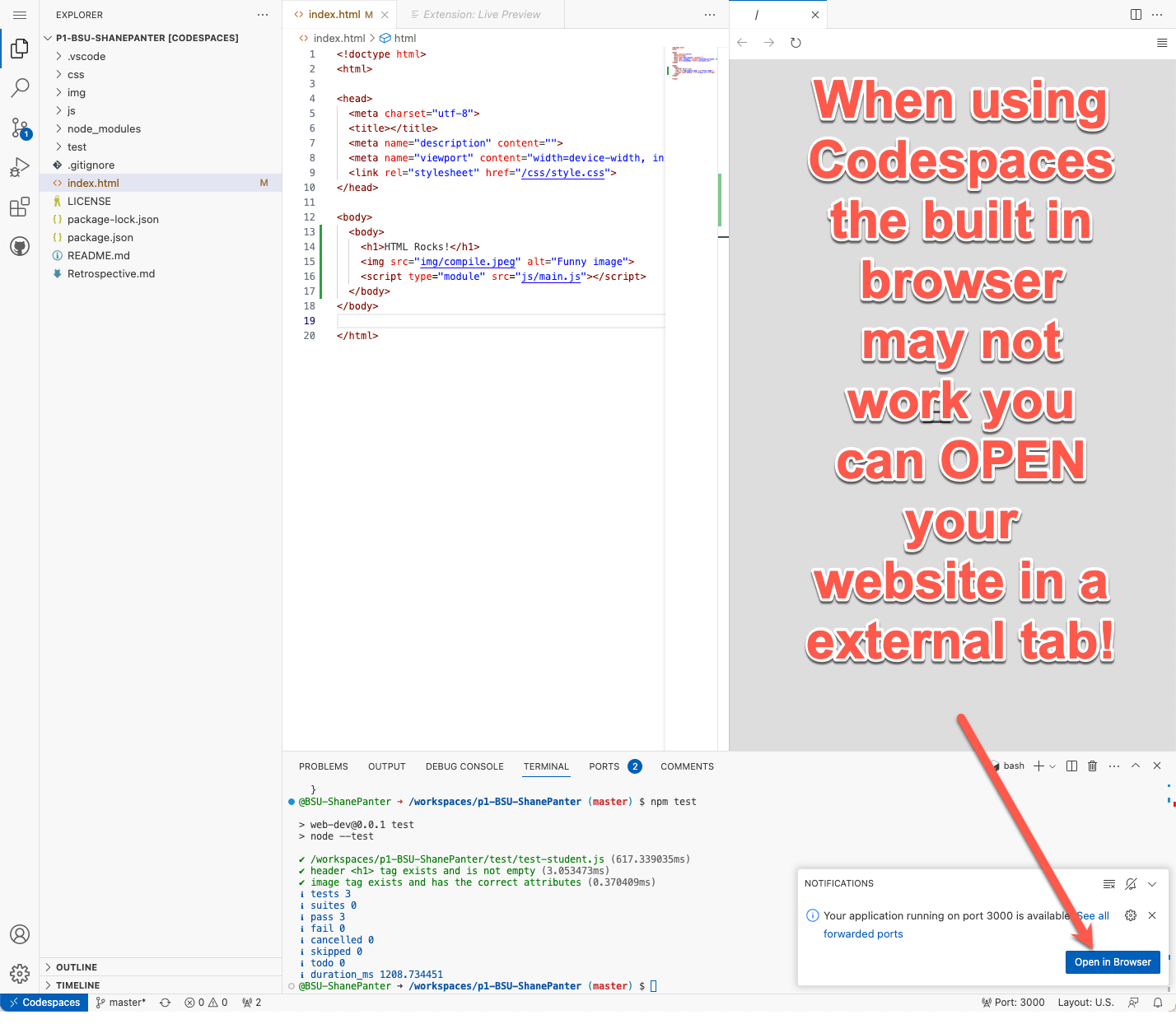
Task: Split the preview editor to the right
Action: pyautogui.click(x=1136, y=15)
